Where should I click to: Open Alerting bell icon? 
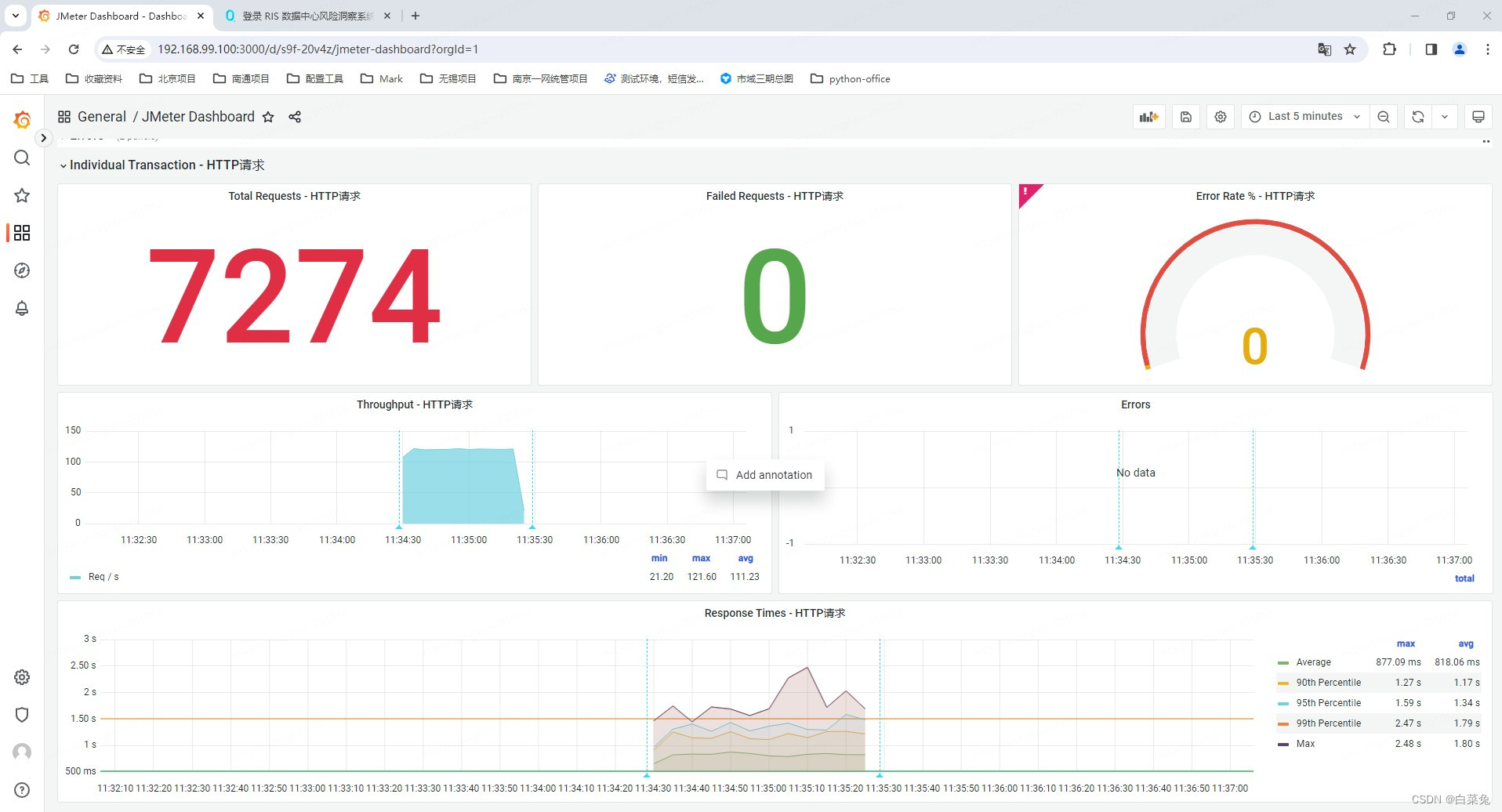tap(22, 308)
